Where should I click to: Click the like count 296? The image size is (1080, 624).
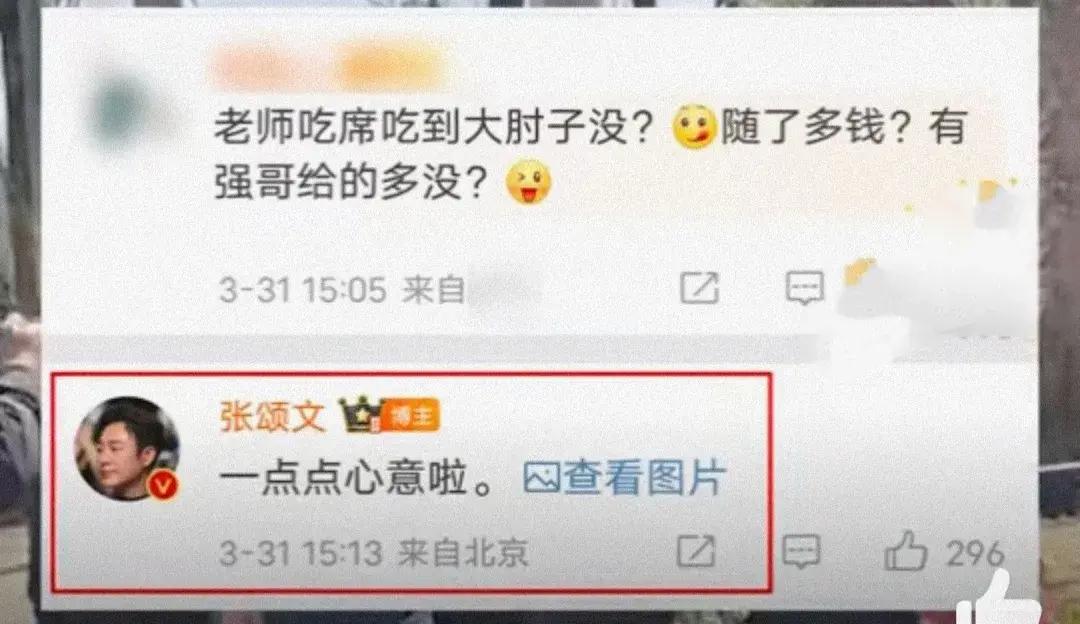[975, 553]
